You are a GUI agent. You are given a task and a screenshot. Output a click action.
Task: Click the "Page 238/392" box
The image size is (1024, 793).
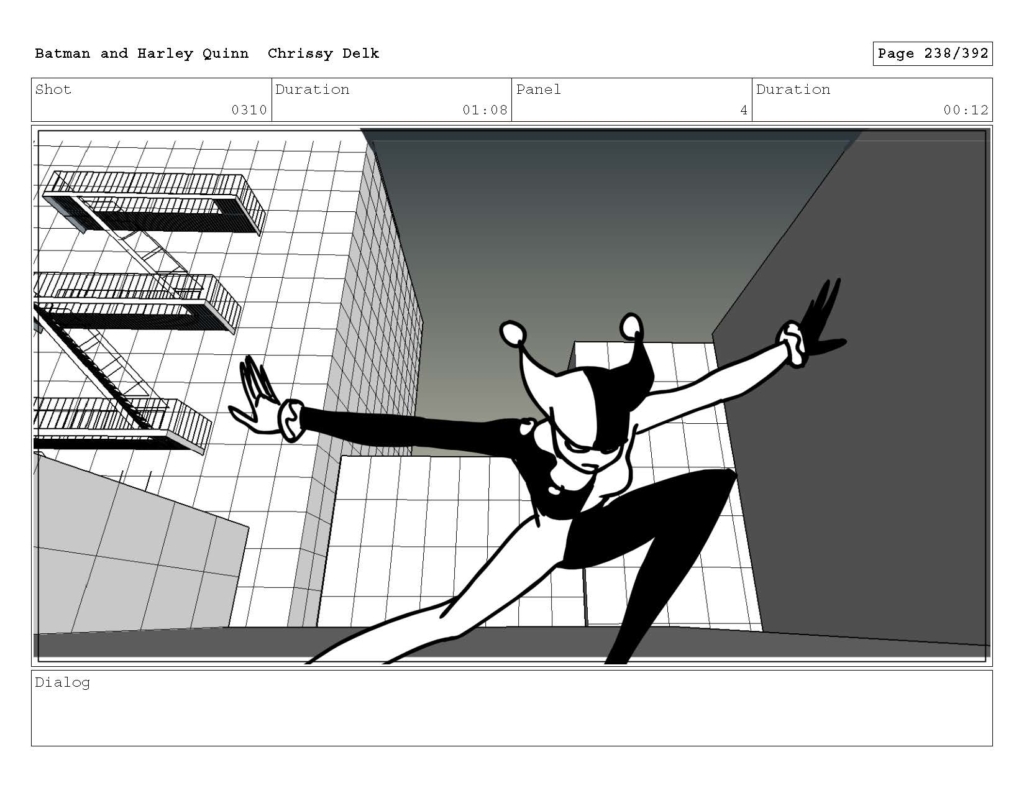coord(933,54)
